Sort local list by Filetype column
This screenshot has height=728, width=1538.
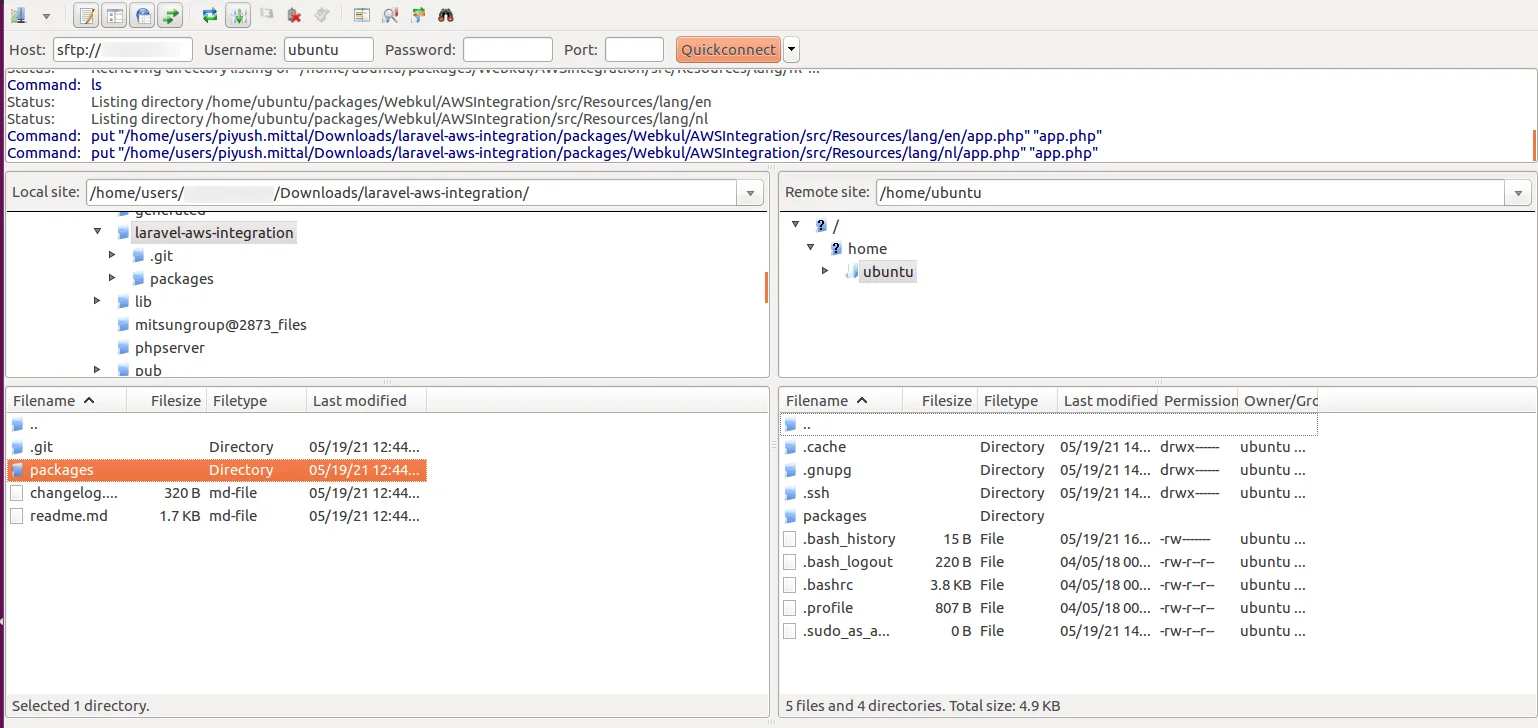[256, 400]
